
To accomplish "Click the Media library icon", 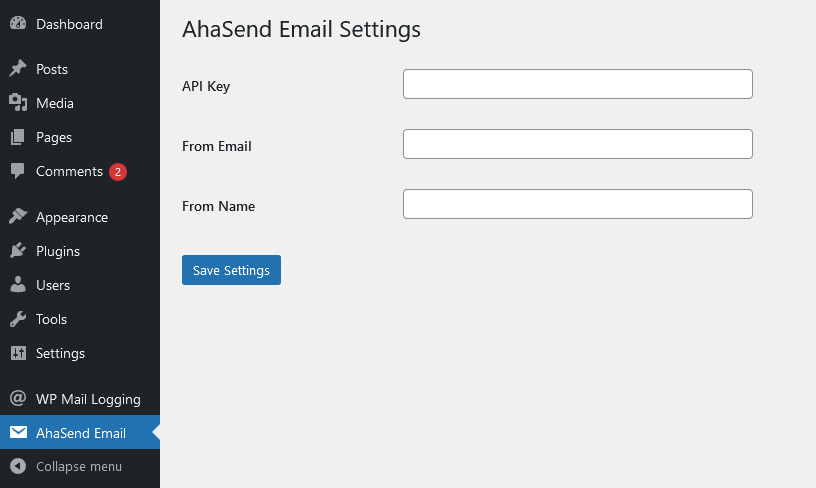I will click(x=18, y=102).
